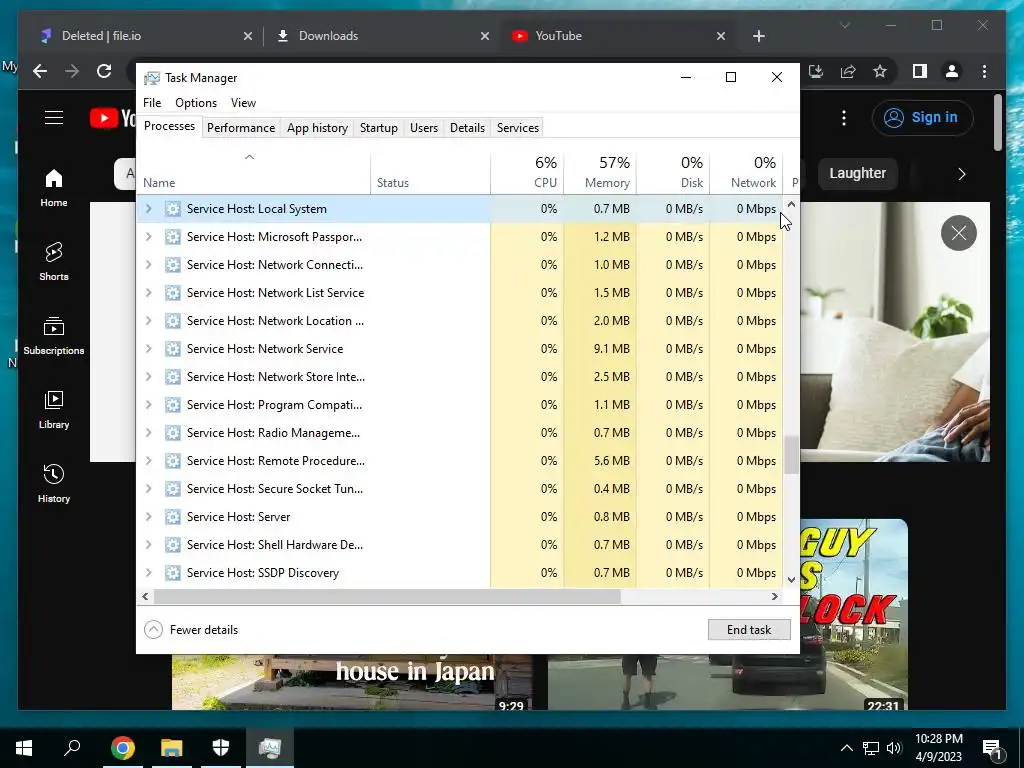
Task: Open Chrome side panel icon
Action: [920, 71]
